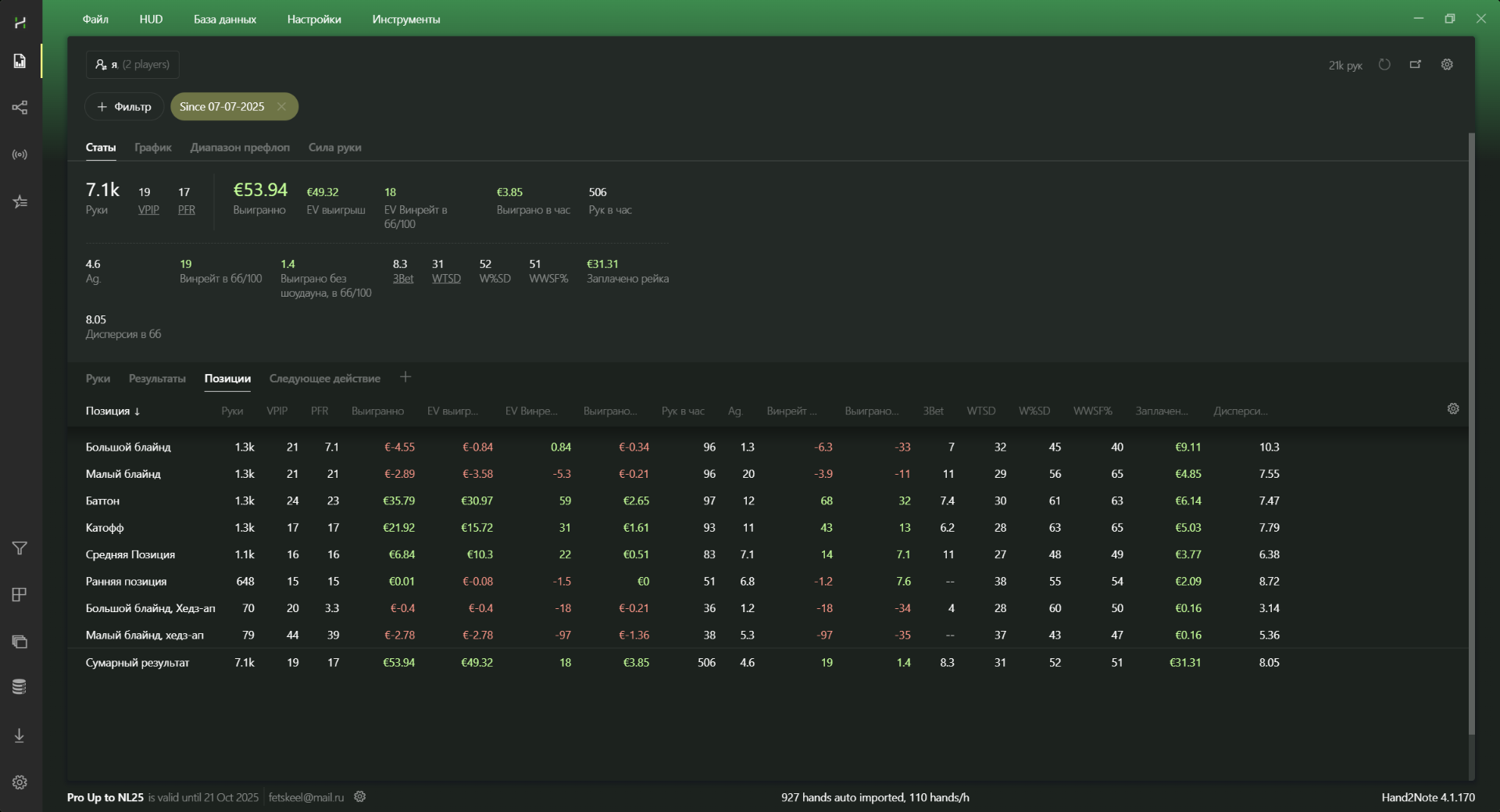The height and width of the screenshot is (812, 1500).
Task: Click the vertical scrollbar on right
Action: 1472,433
